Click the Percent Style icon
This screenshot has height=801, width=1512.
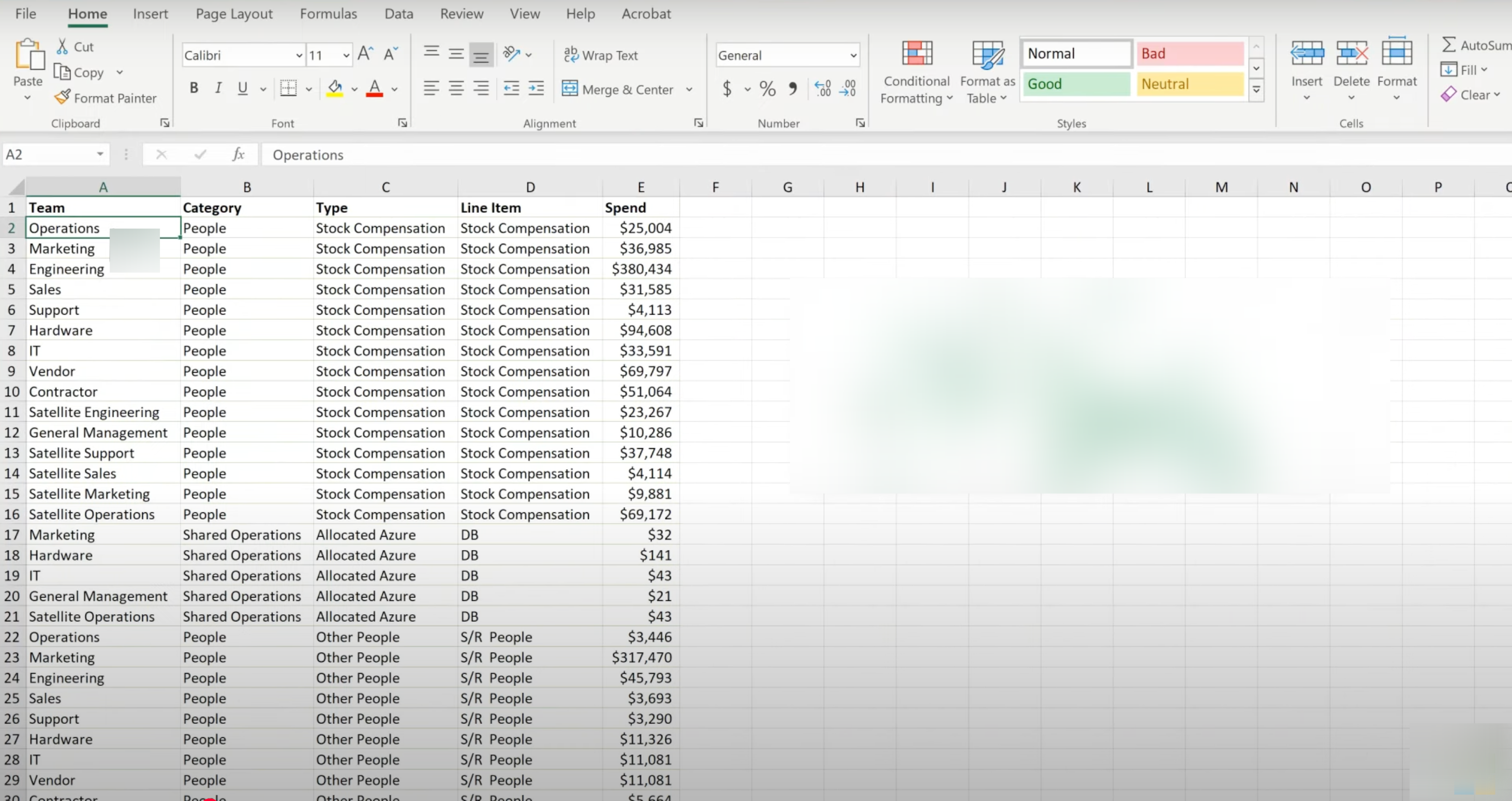(766, 88)
